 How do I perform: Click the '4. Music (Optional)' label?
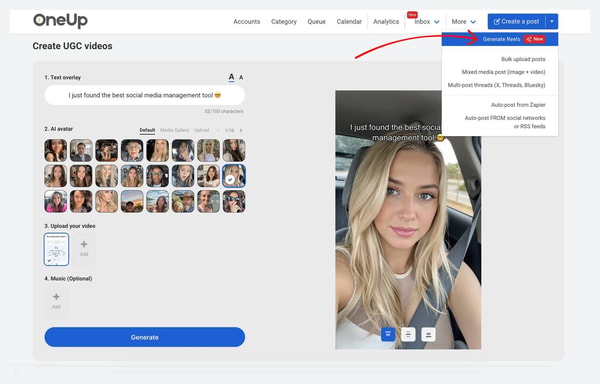pyautogui.click(x=68, y=278)
